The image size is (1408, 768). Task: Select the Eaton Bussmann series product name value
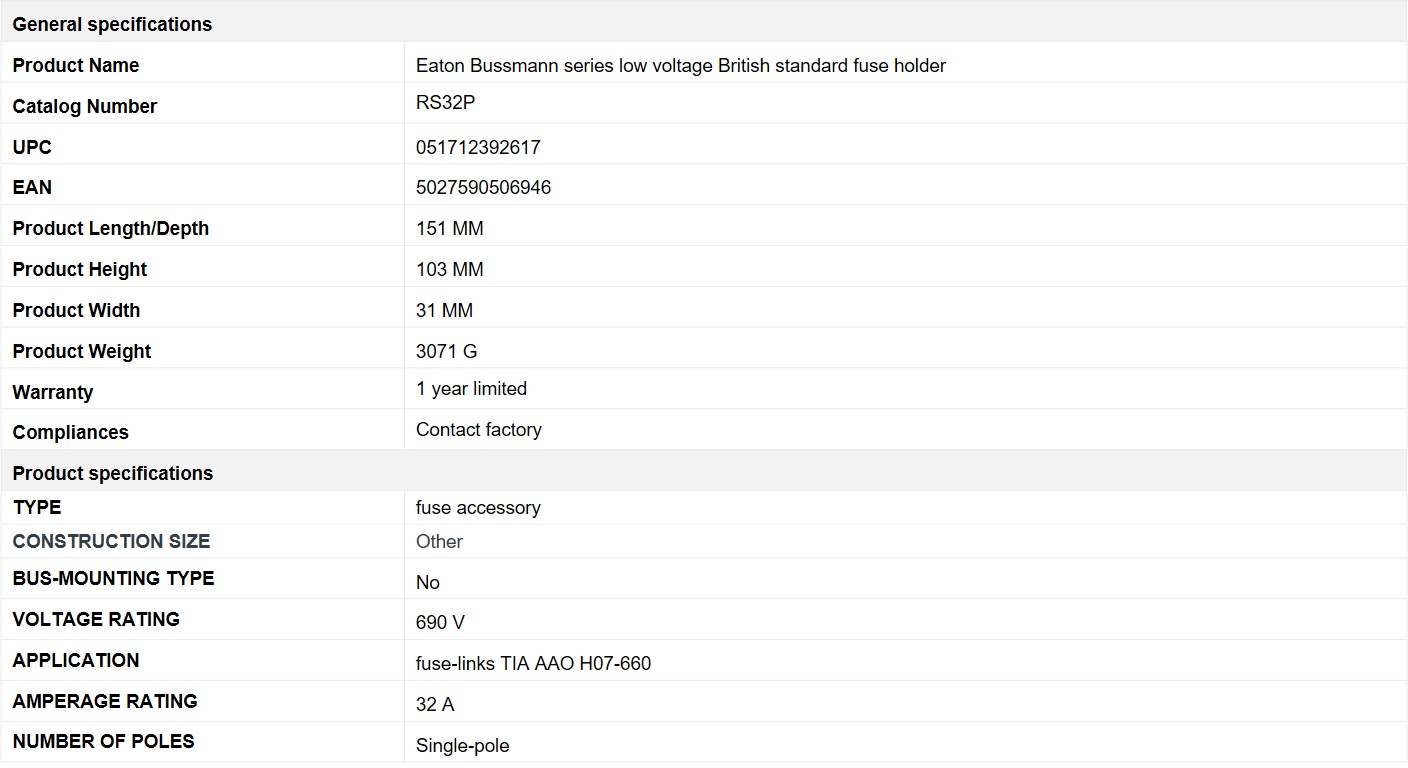click(681, 65)
